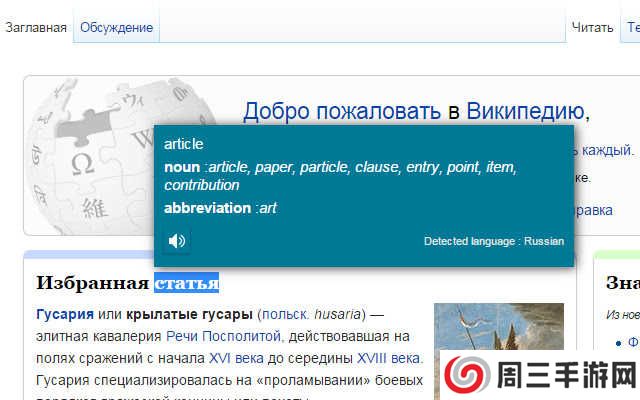Click 'Detected language : Russian' text
640x400 pixels.
click(494, 241)
